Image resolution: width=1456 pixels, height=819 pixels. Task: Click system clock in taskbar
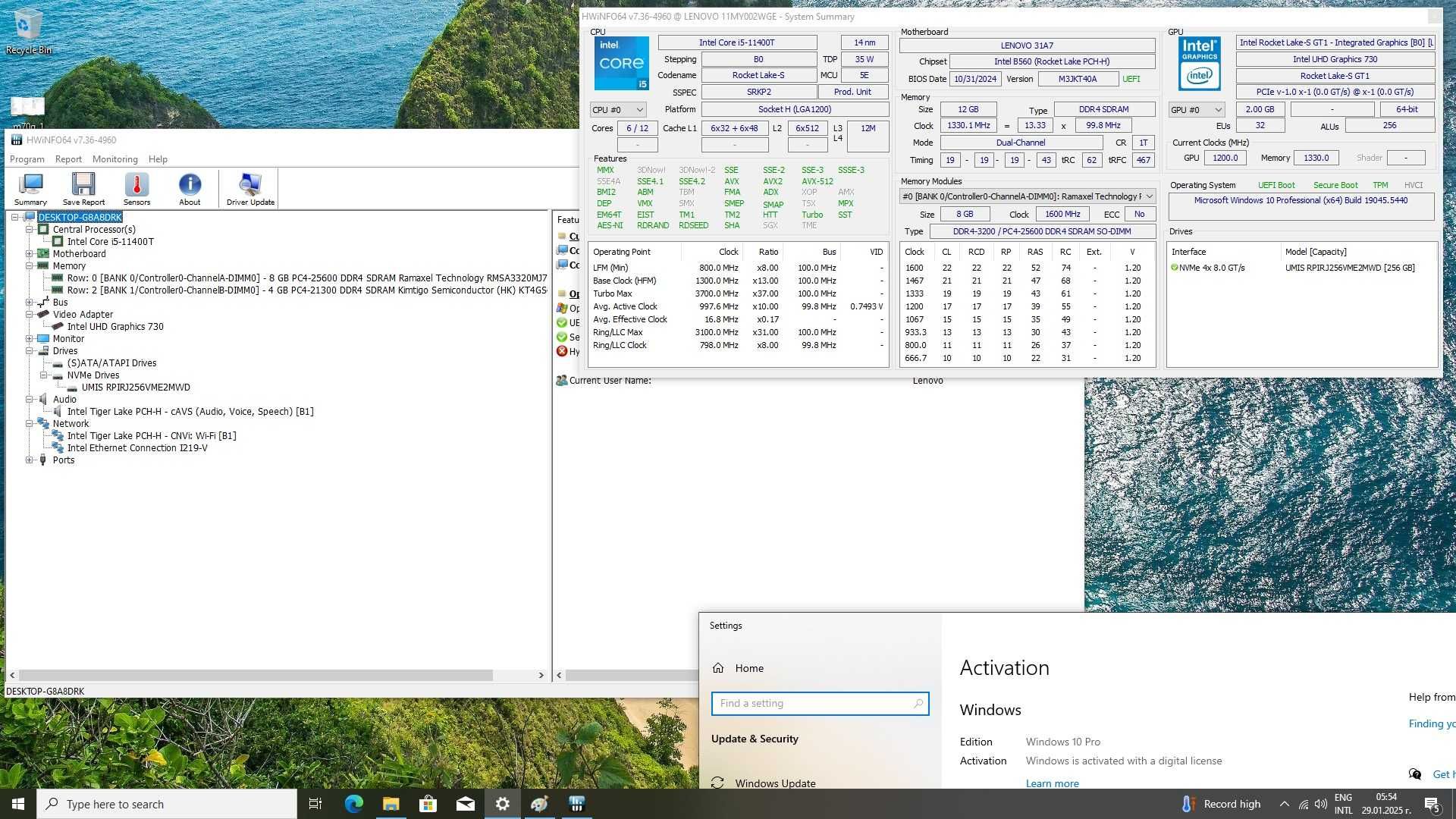pos(1385,804)
